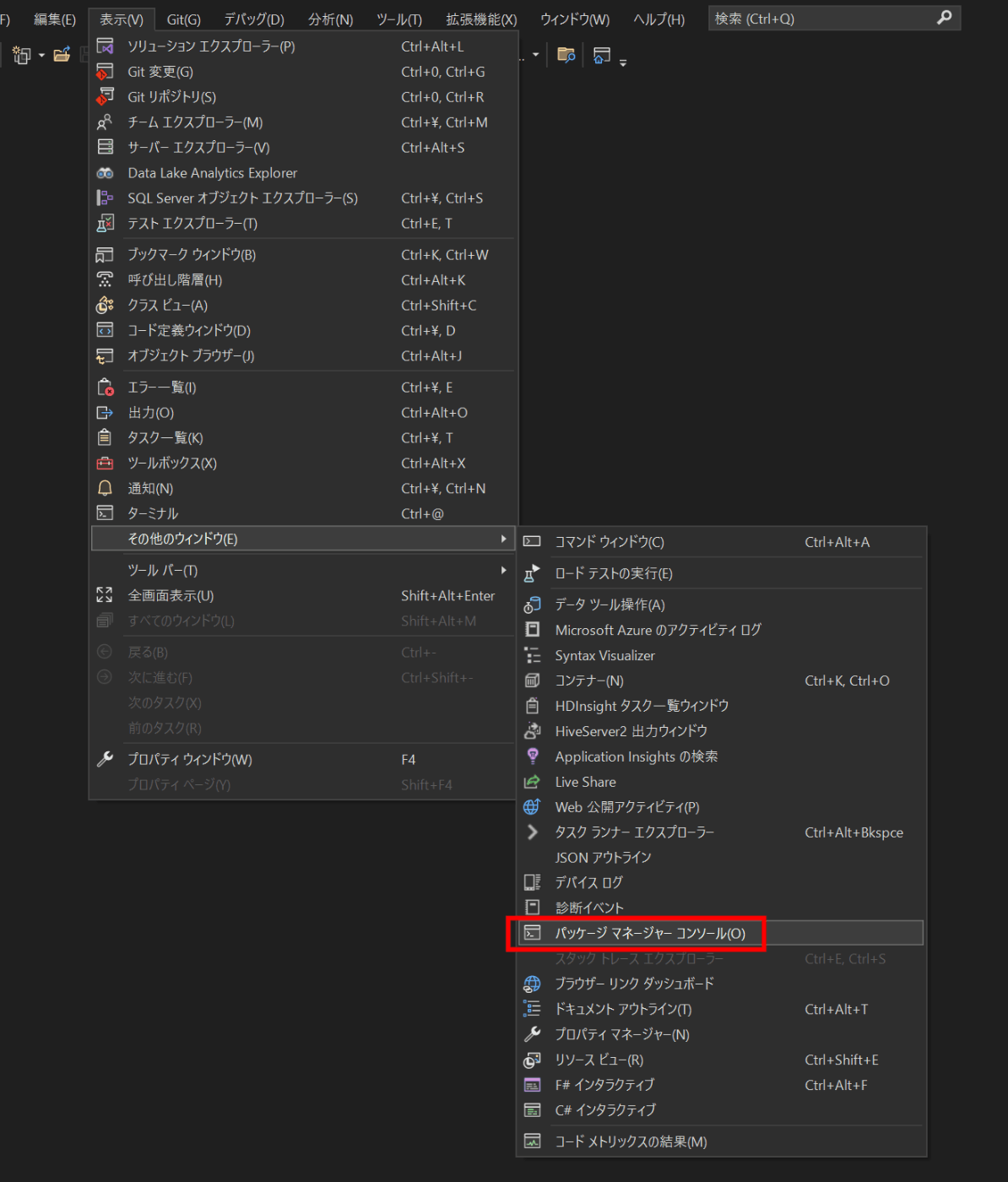Image resolution: width=1008 pixels, height=1182 pixels.
Task: Select ドキュメント アウトライン(T) entry
Action: click(721, 1009)
